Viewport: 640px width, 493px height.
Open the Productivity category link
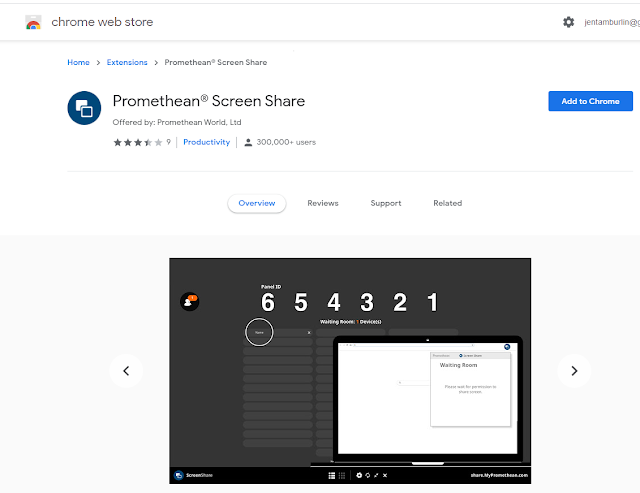[207, 142]
